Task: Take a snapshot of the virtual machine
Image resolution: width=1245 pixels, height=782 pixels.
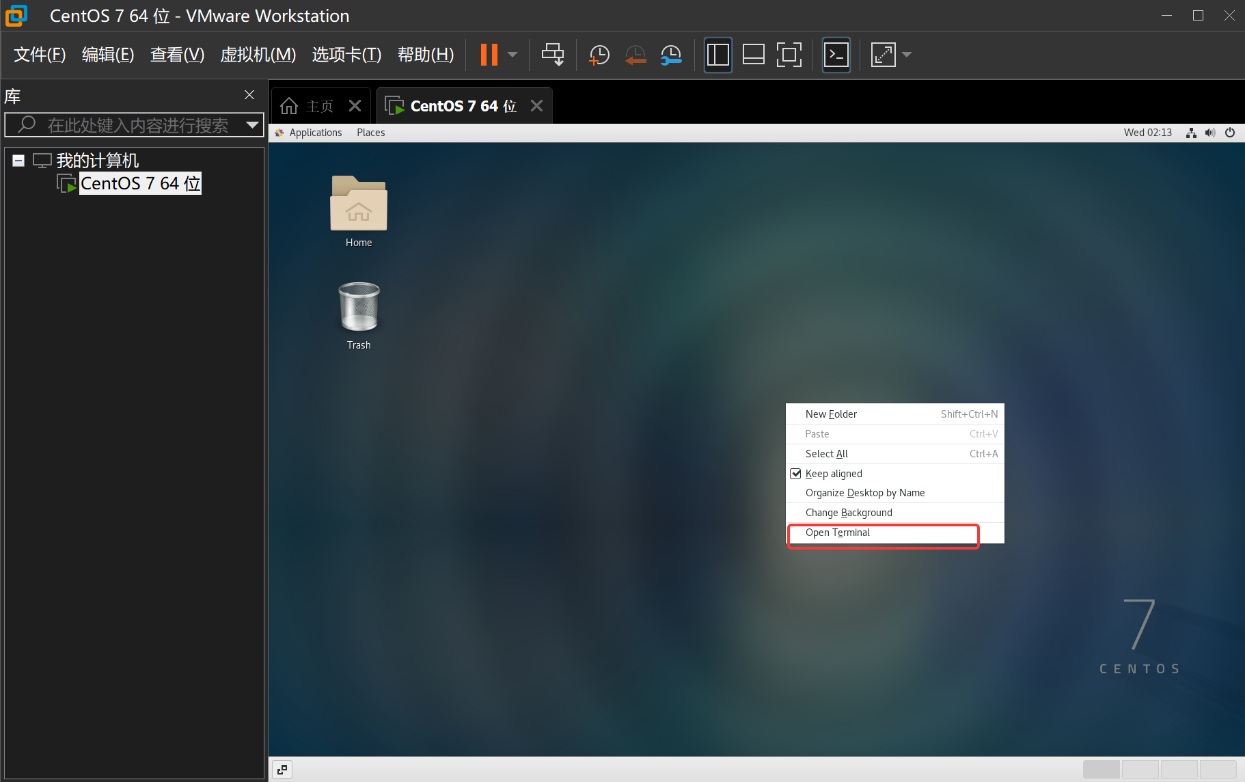Action: 598,55
